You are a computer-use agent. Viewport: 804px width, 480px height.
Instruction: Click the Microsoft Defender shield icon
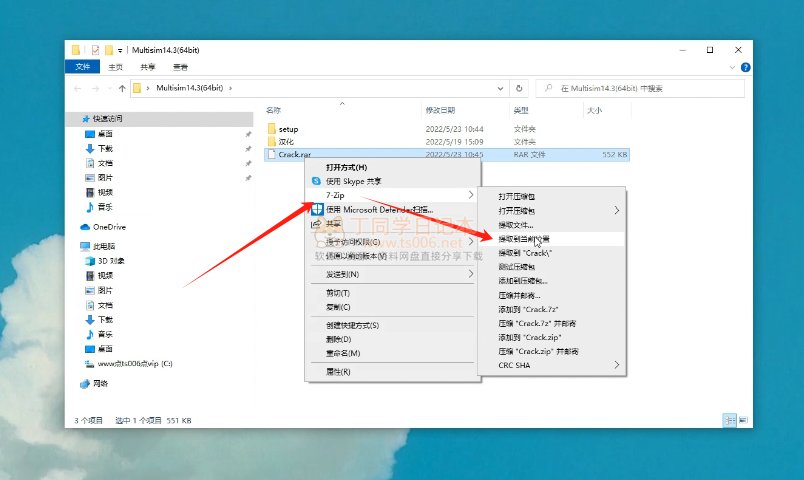coord(317,209)
